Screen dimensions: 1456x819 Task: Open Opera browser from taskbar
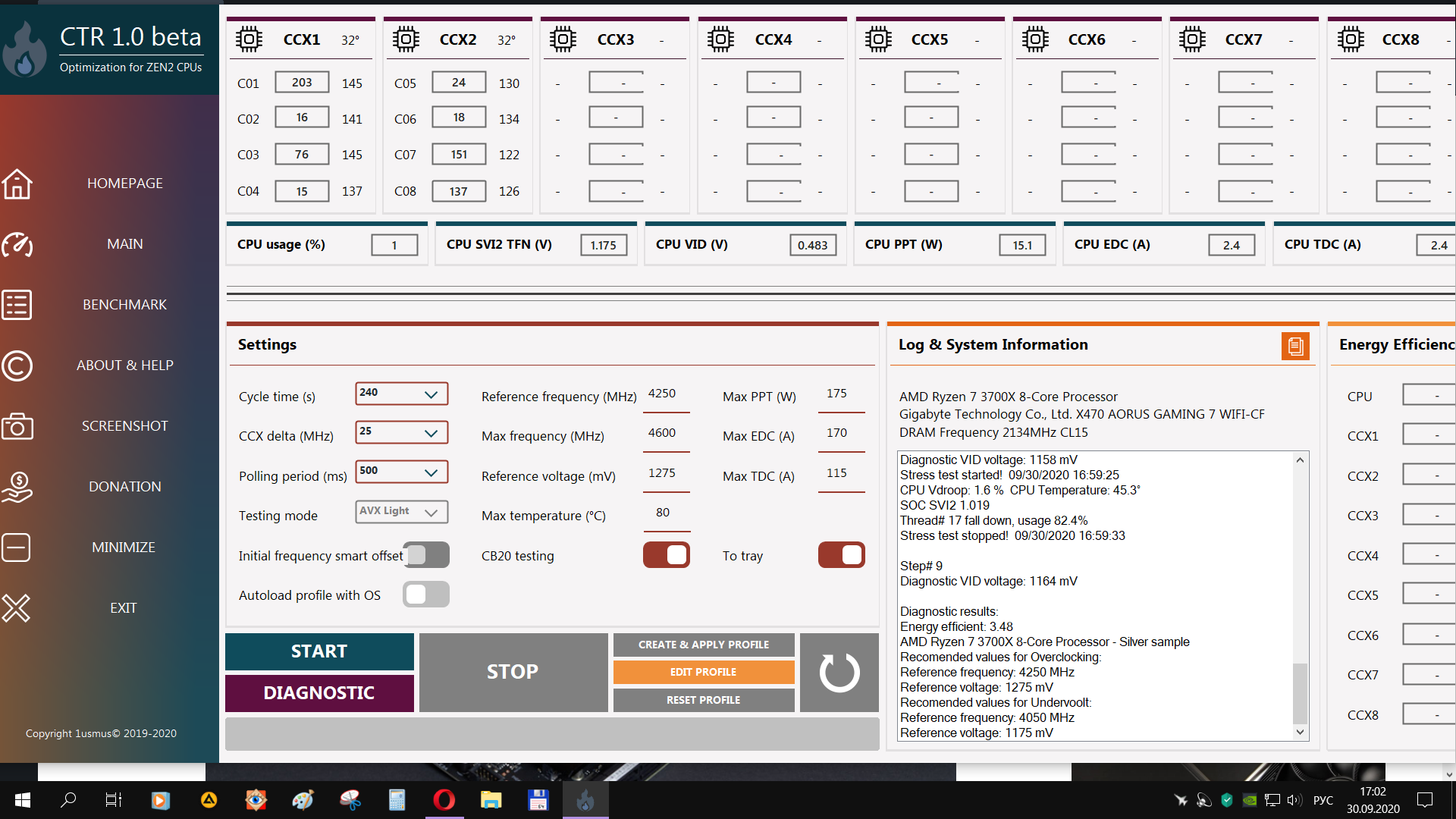(x=444, y=800)
